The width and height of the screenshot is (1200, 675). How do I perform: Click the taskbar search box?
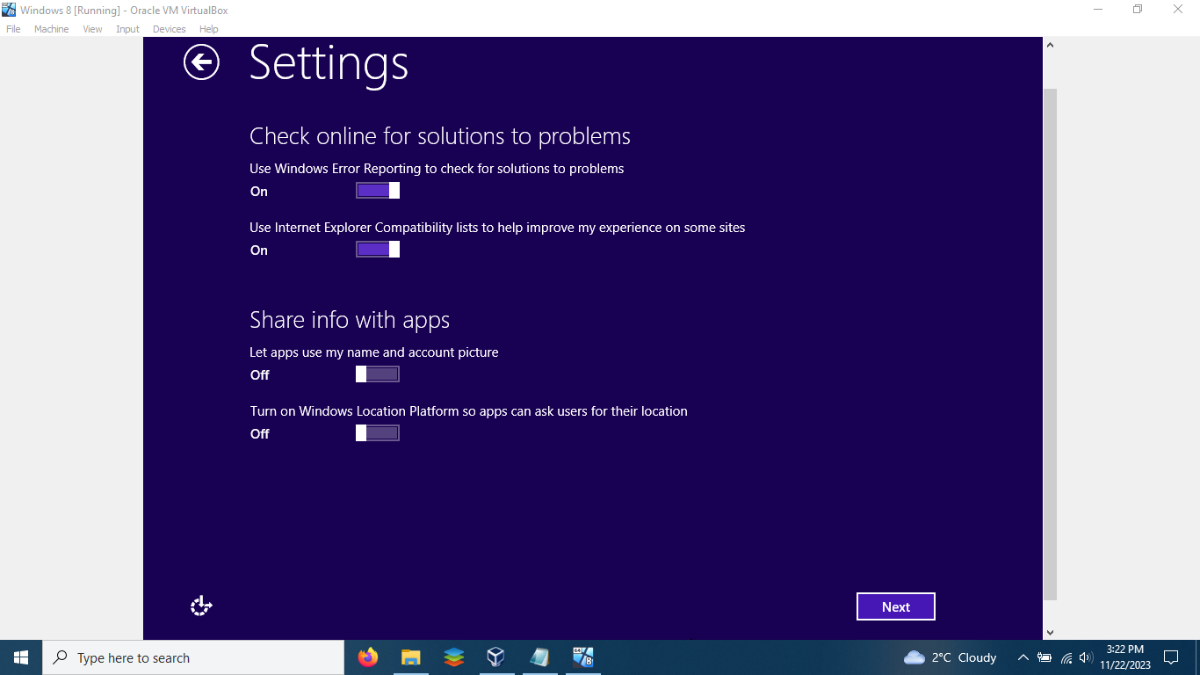coord(193,658)
